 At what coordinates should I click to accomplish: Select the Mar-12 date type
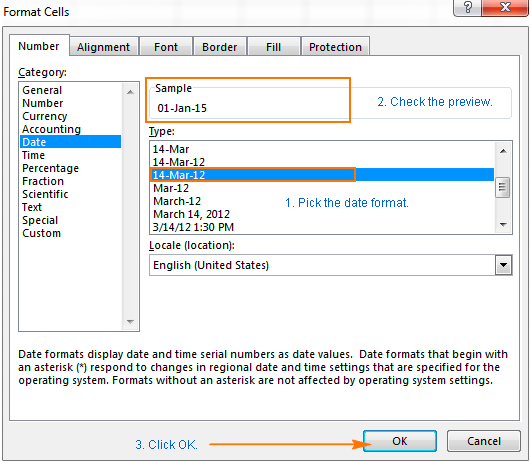pyautogui.click(x=171, y=188)
